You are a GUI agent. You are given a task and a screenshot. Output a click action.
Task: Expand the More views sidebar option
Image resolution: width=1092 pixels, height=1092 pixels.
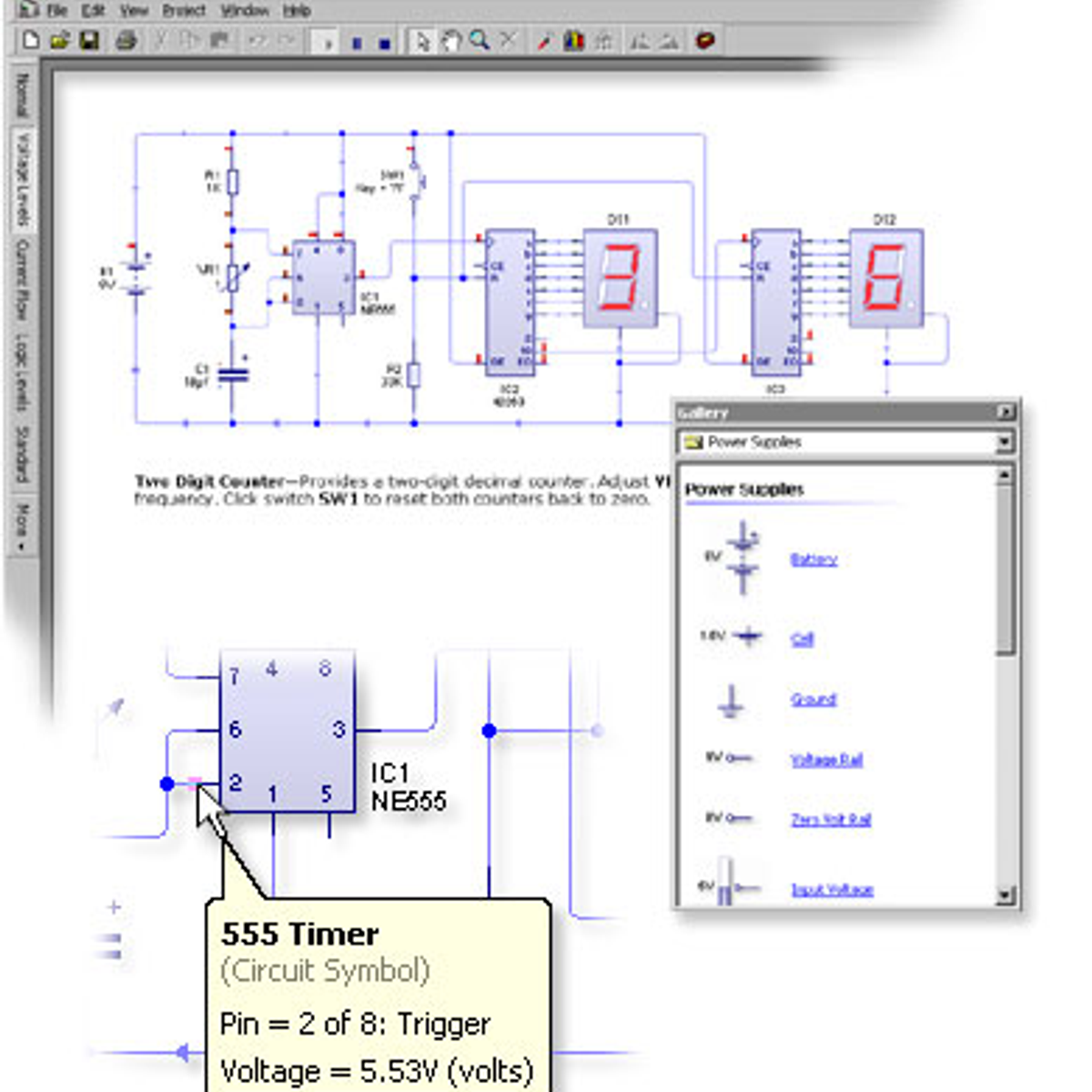(x=22, y=525)
